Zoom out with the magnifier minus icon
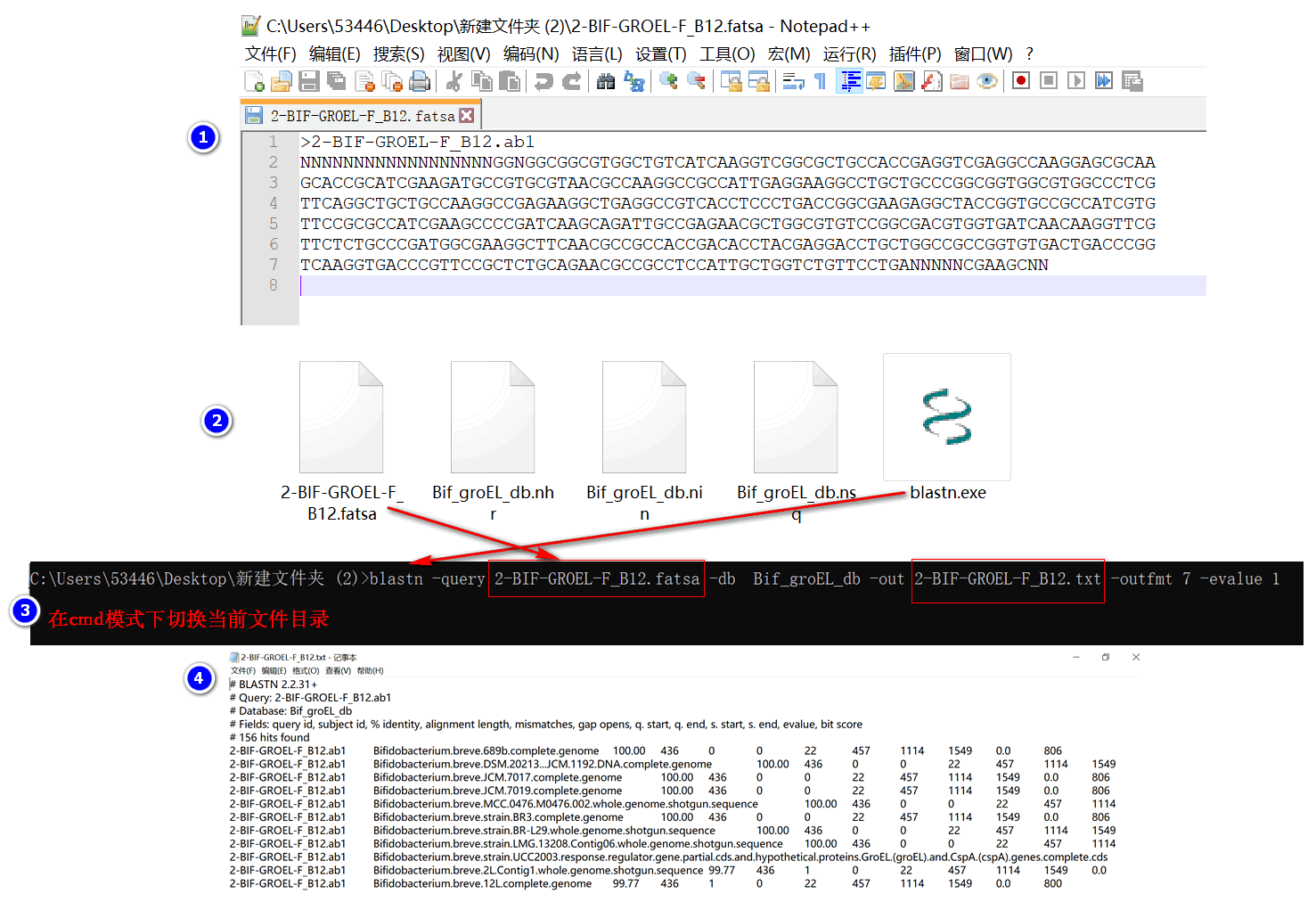1316x902 pixels. (x=696, y=82)
